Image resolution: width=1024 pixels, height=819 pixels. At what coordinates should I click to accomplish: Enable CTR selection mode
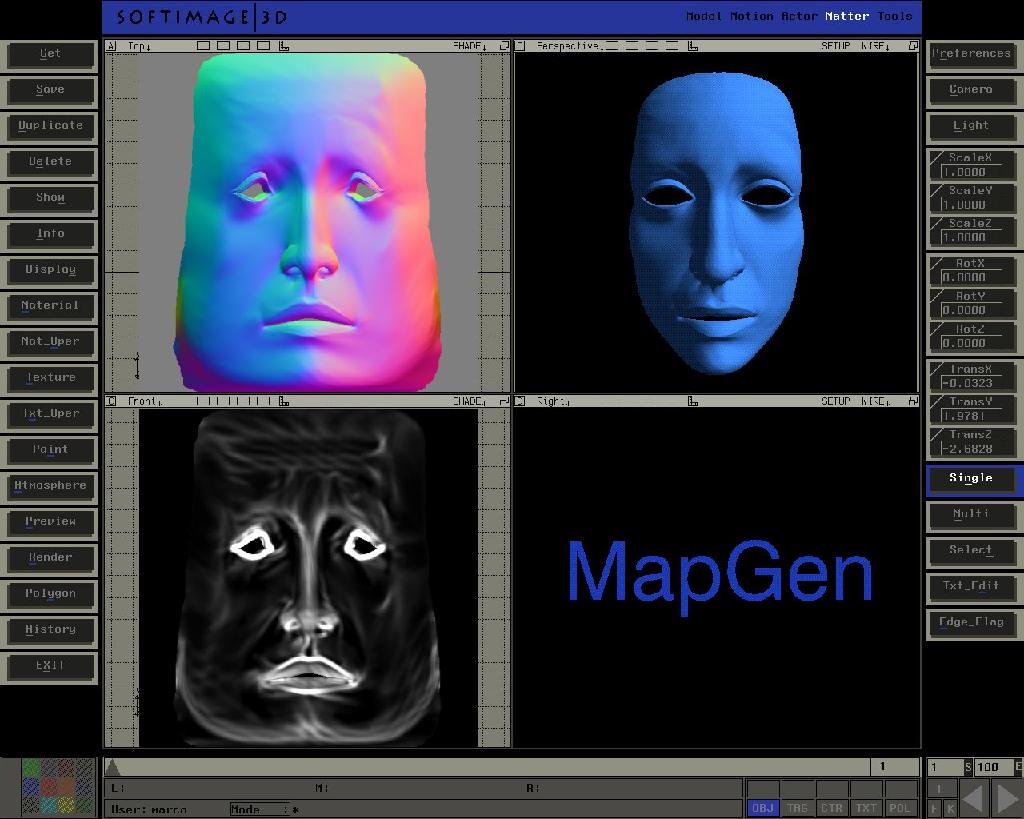tap(831, 808)
